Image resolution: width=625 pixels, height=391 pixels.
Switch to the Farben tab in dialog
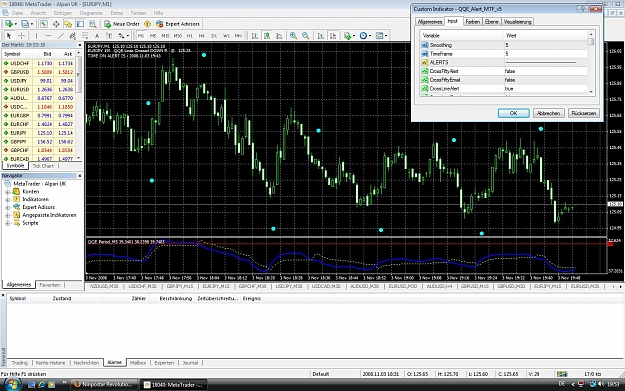click(473, 22)
